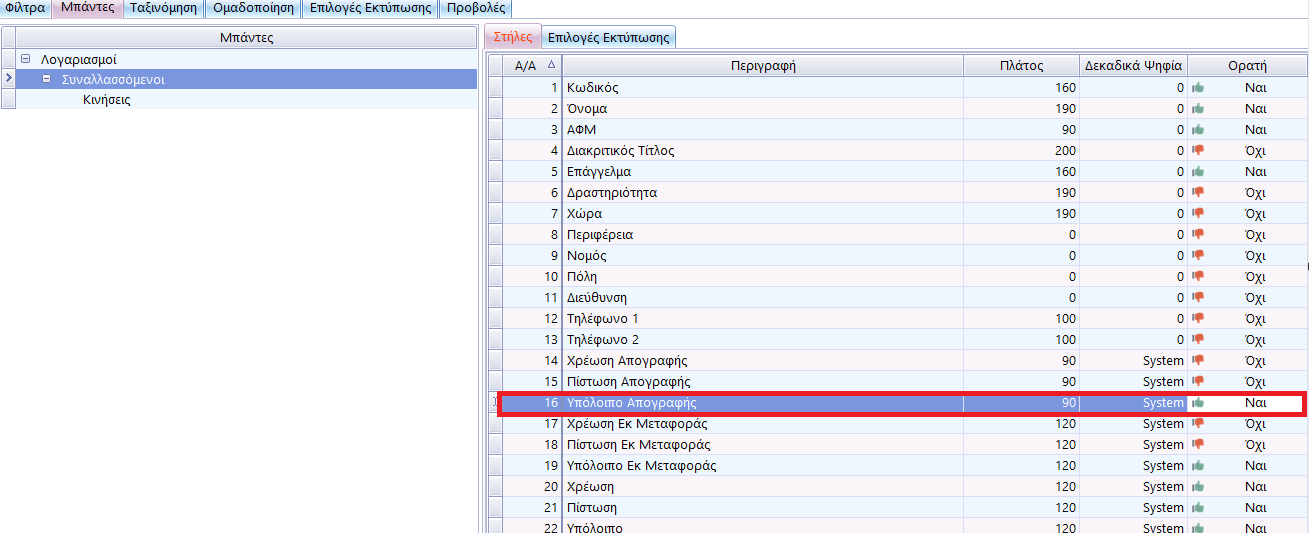Click thumbs-down icon in Τηλέφωνο 1 row
This screenshot has height=533, width=1309.
click(x=1198, y=319)
